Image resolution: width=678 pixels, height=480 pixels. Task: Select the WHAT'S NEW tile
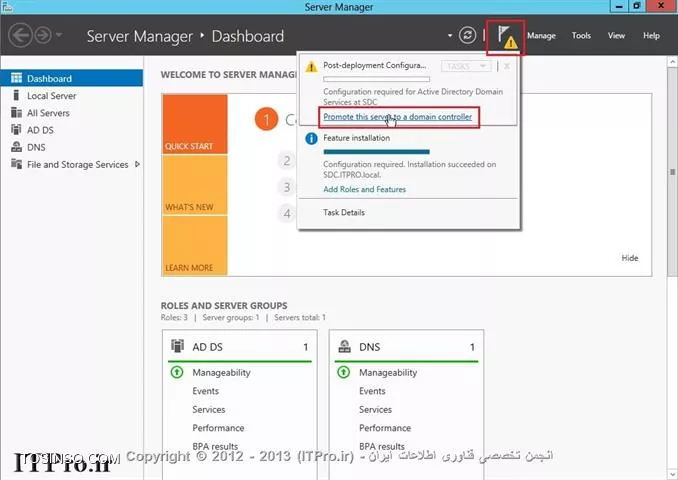click(195, 185)
